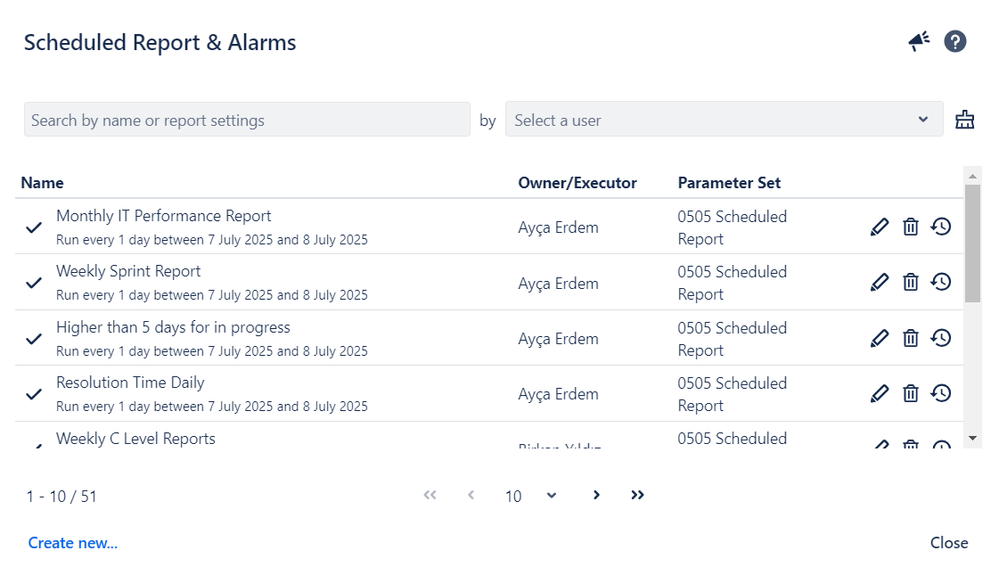999x577 pixels.
Task: Open Create new report link
Action: 72,542
